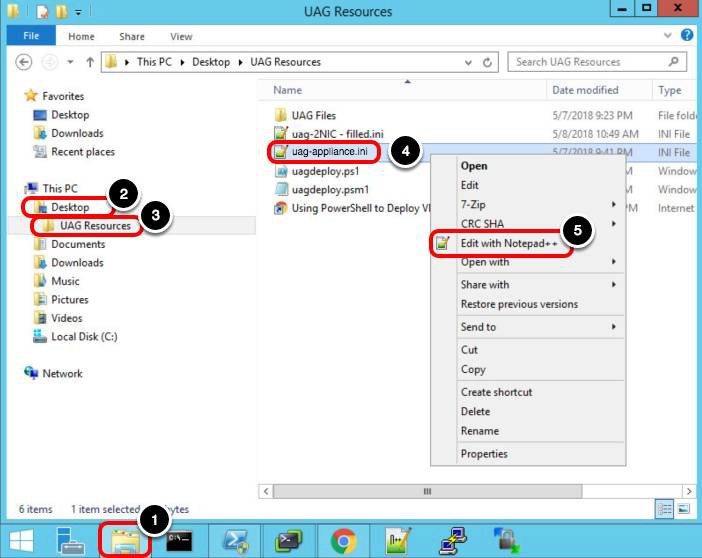This screenshot has width=702, height=558.
Task: Select the uag-2NIC - filled.ini file
Action: click(x=338, y=134)
